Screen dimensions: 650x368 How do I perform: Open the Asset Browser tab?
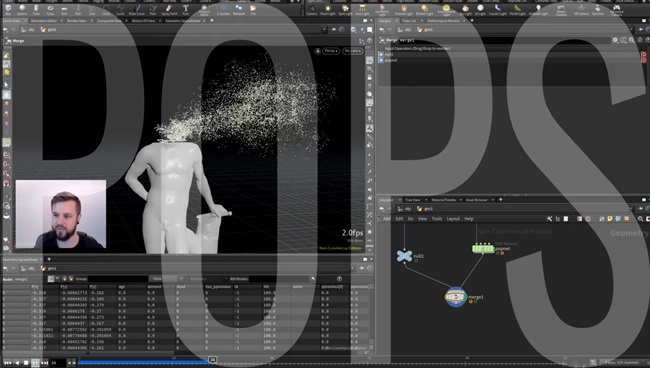(x=477, y=200)
